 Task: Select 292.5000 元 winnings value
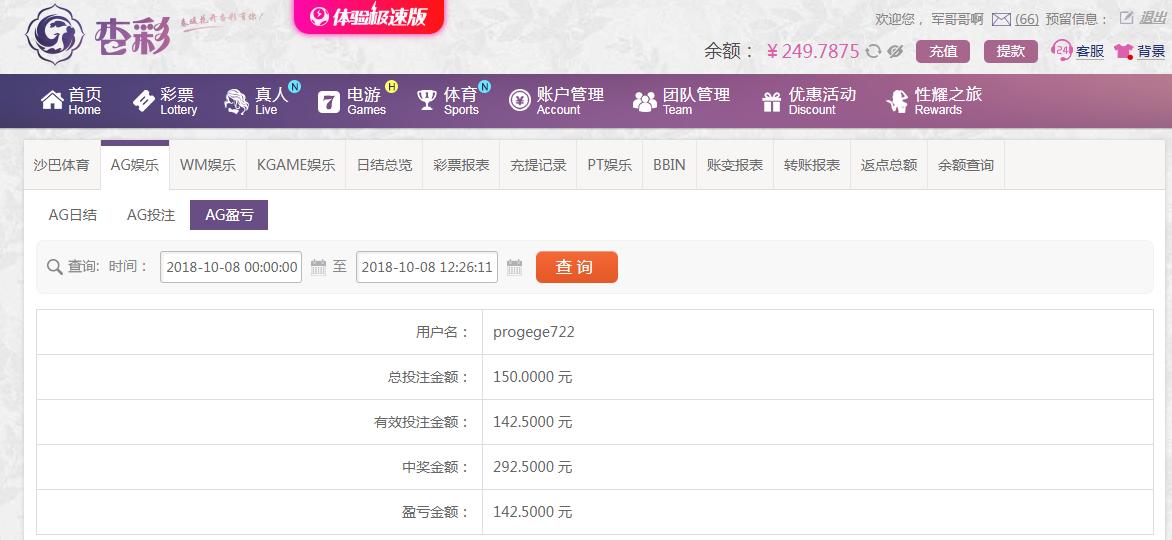pyautogui.click(x=532, y=467)
